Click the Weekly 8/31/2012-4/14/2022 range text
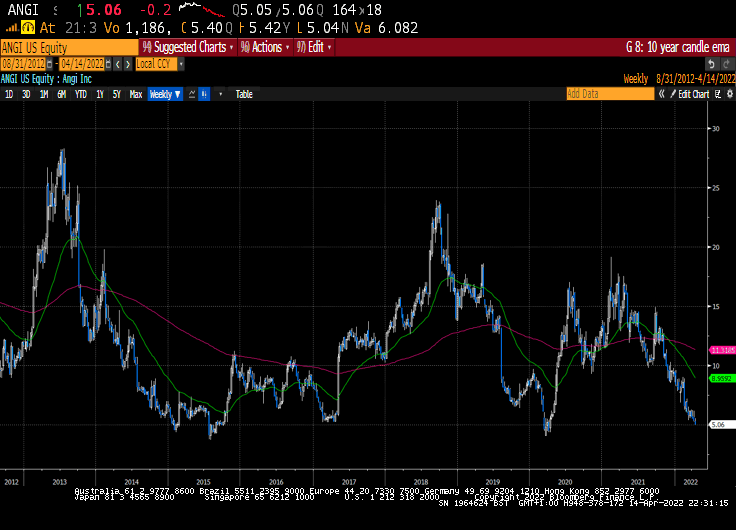The width and height of the screenshot is (736, 530). (679, 79)
